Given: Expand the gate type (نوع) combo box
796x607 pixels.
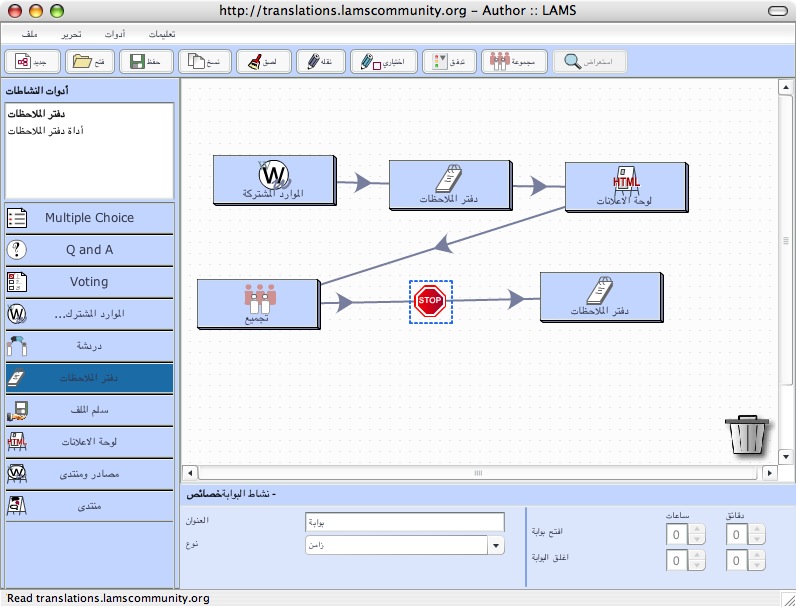Looking at the screenshot, I should tap(496, 545).
